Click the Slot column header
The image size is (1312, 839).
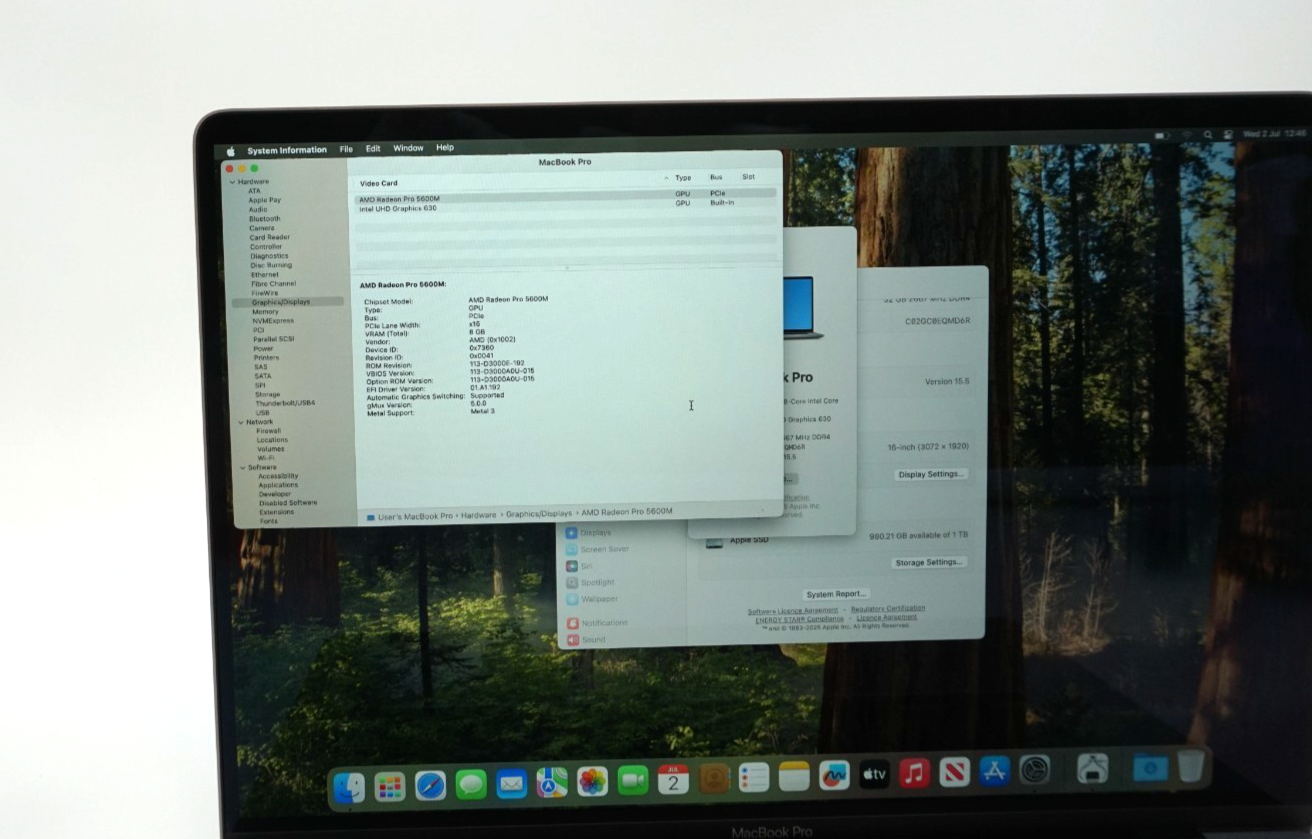748,177
